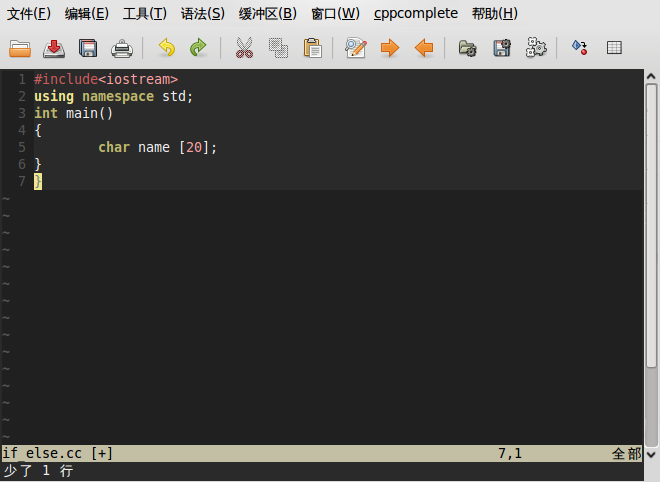Click on 'char name [20];' text
The width and height of the screenshot is (660, 482).
click(x=157, y=147)
